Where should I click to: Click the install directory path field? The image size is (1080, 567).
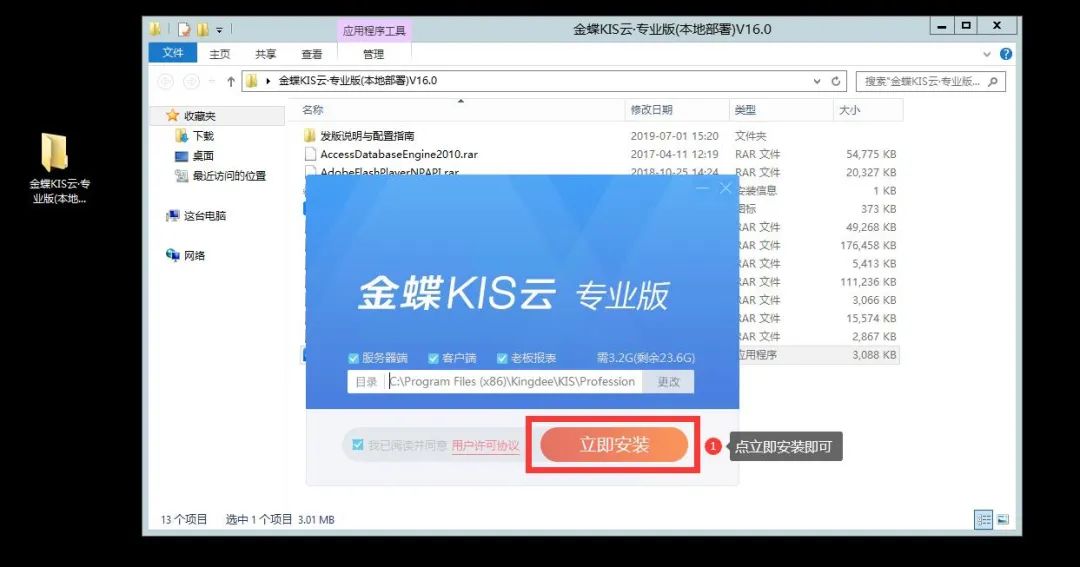(x=512, y=382)
